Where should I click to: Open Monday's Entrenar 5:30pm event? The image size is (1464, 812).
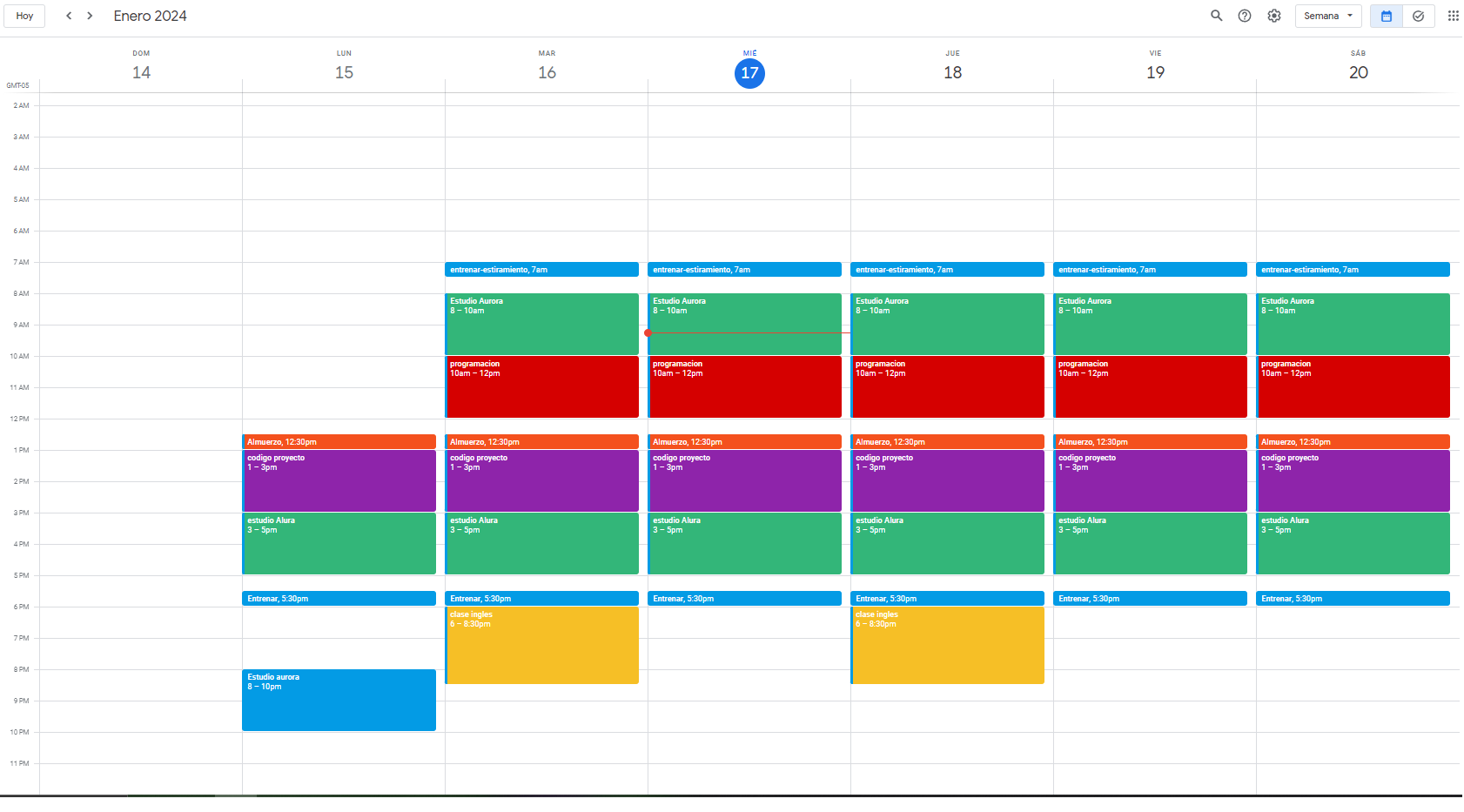(339, 599)
